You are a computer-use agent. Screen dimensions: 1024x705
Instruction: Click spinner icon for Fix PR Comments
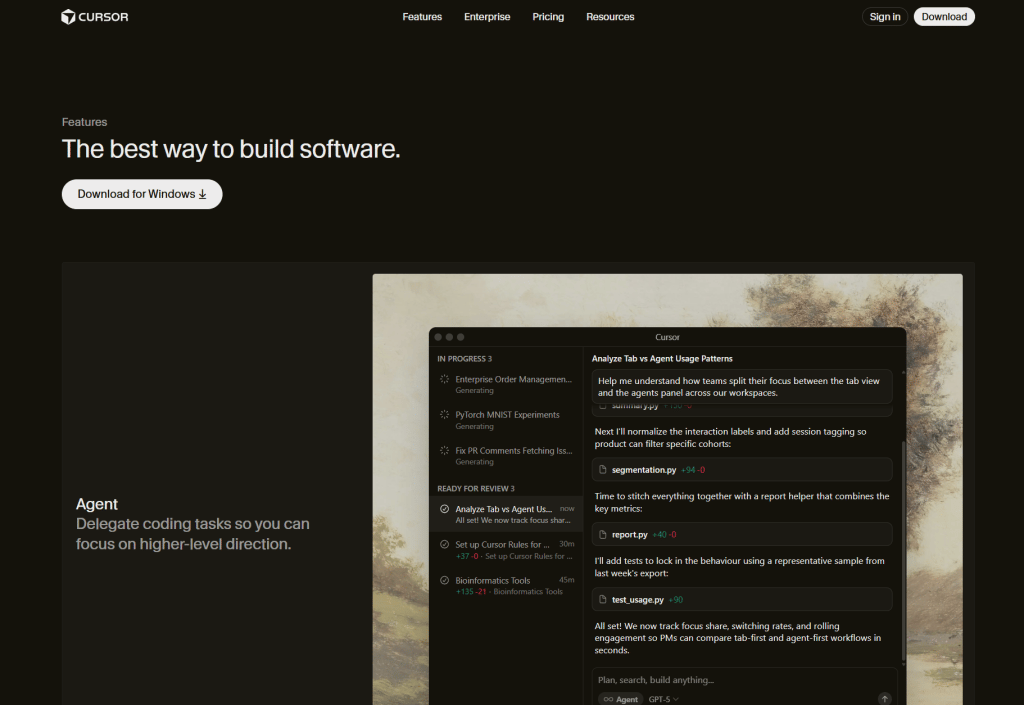click(444, 450)
